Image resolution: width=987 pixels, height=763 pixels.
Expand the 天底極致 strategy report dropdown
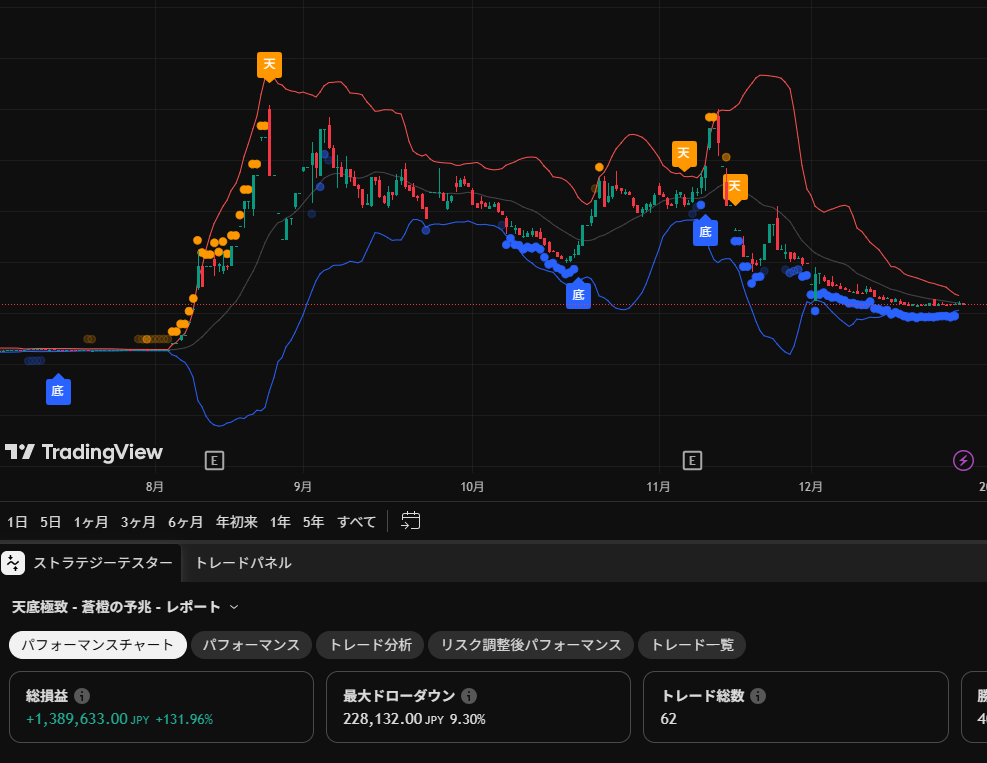pos(234,607)
